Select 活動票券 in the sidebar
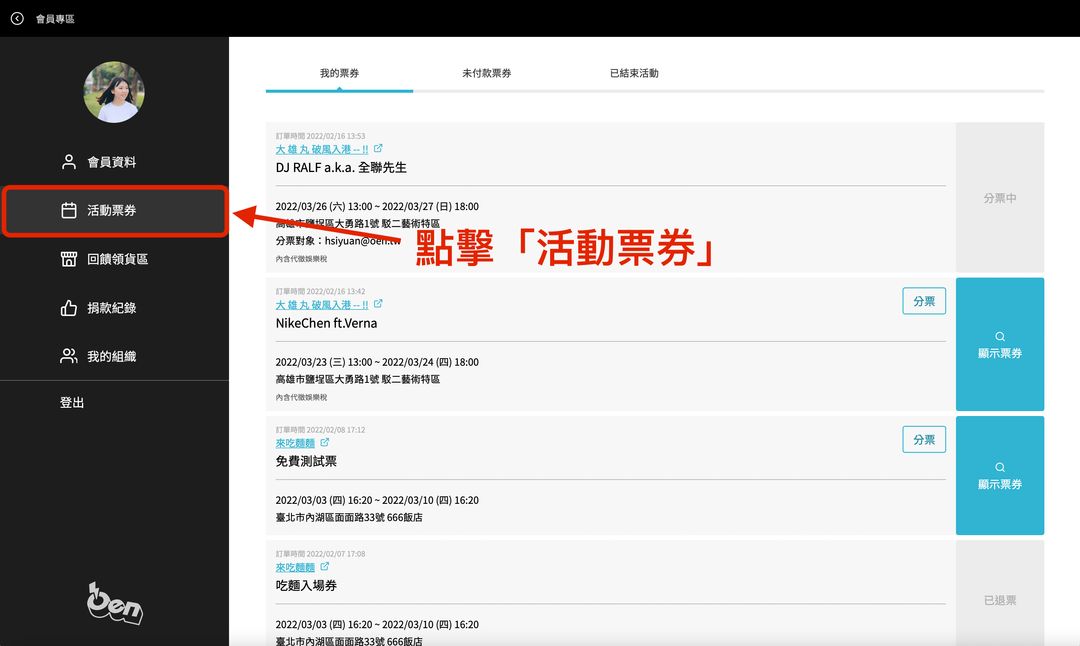The image size is (1080, 646). [111, 210]
